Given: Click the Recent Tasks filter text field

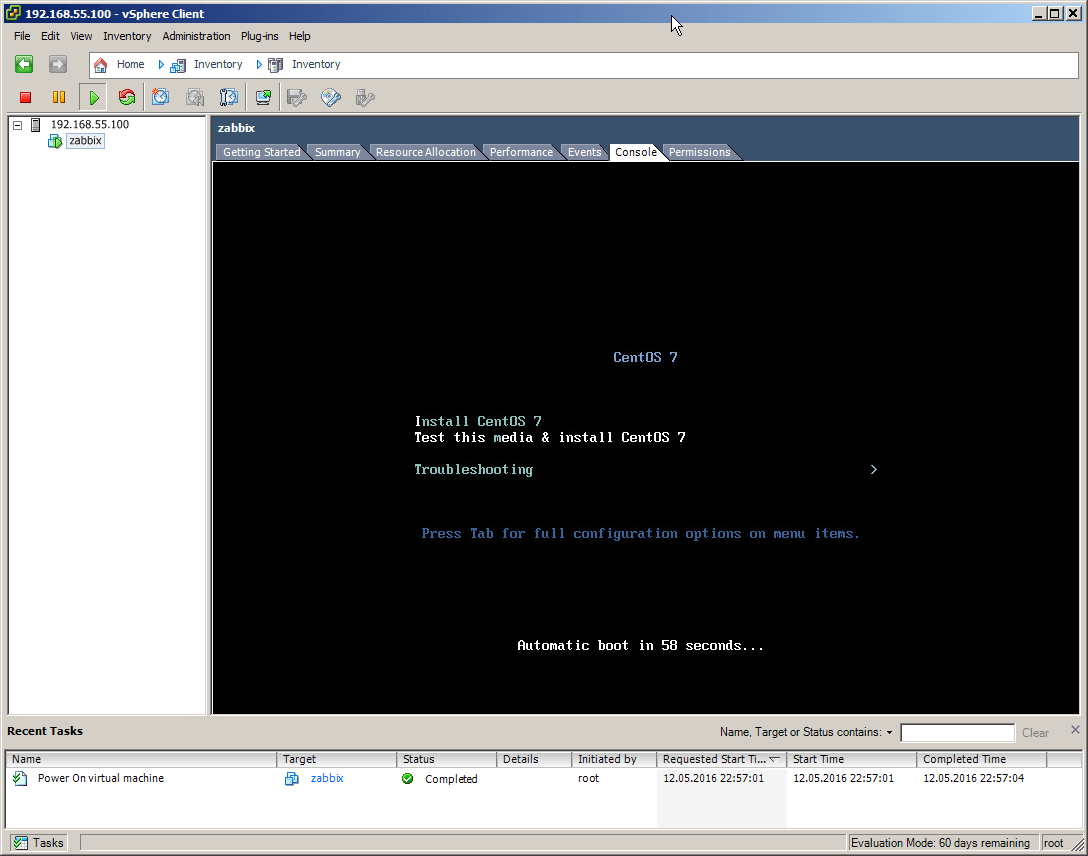Looking at the screenshot, I should [957, 733].
